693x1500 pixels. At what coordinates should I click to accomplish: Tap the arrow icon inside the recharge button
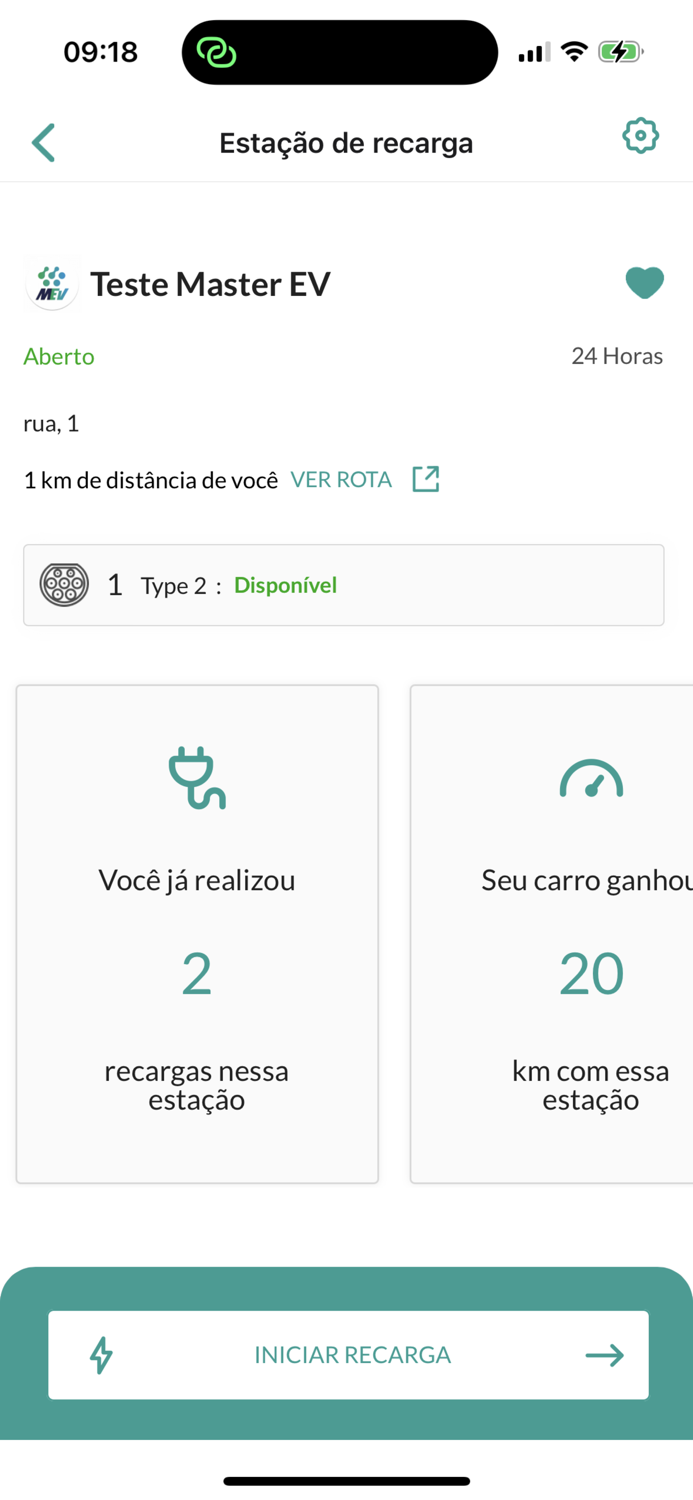tap(604, 1354)
